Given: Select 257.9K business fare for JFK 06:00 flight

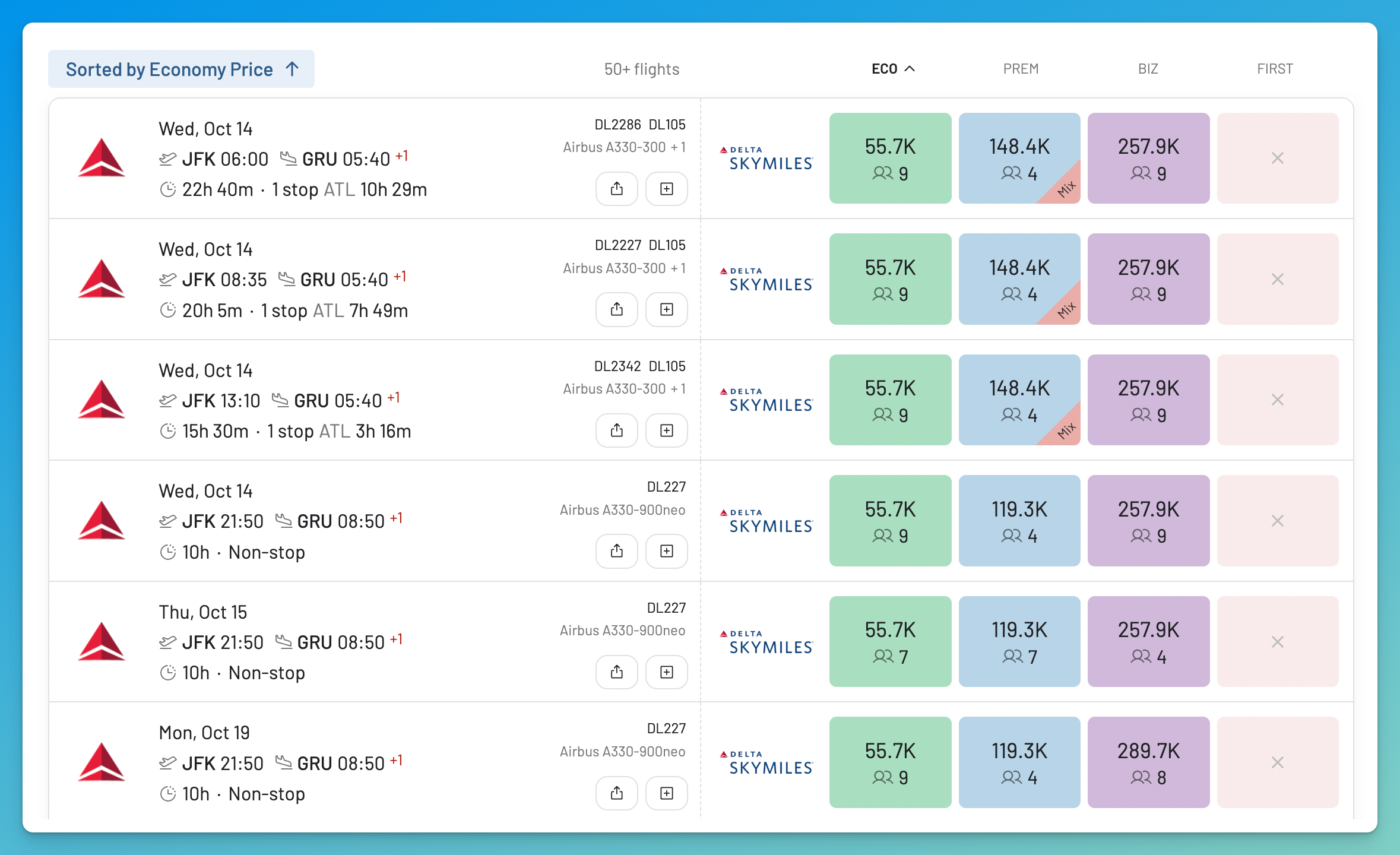Looking at the screenshot, I should 1148,158.
